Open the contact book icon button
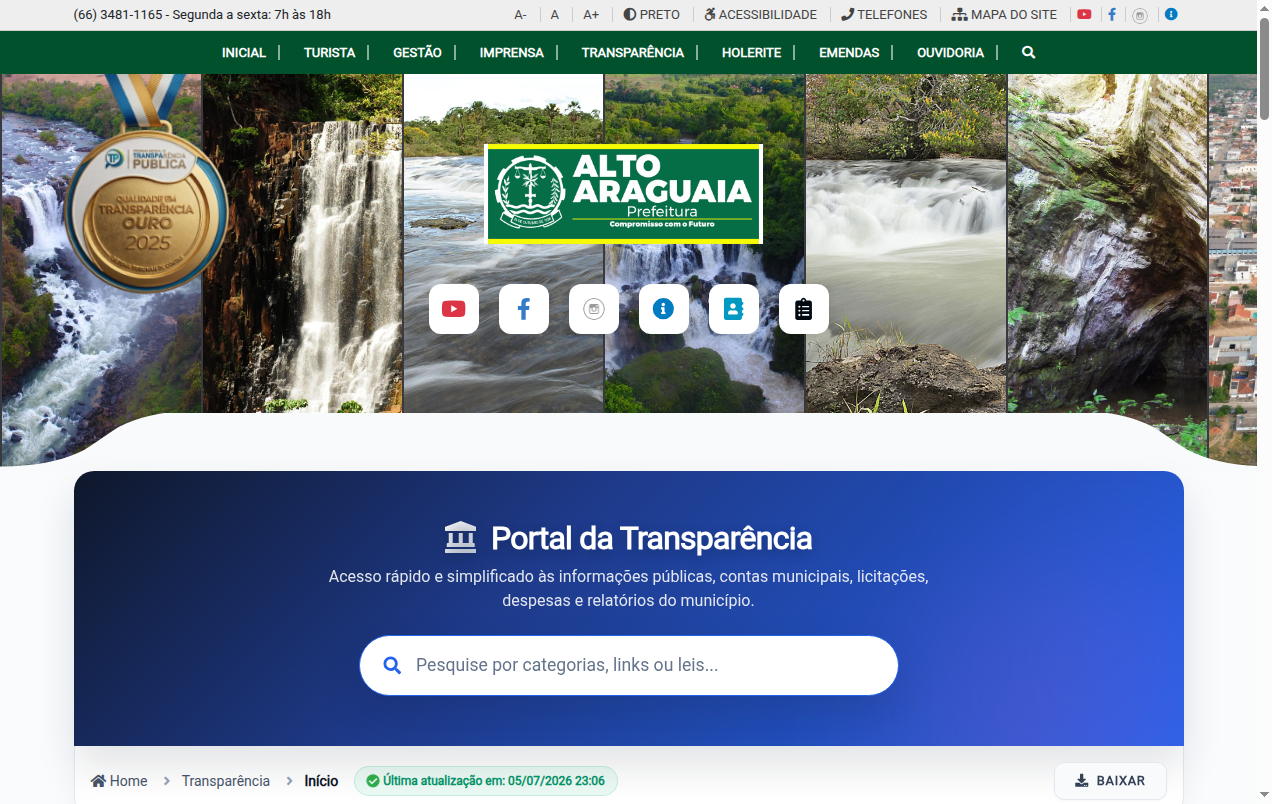Viewport: 1272px width, 804px height. [x=734, y=309]
